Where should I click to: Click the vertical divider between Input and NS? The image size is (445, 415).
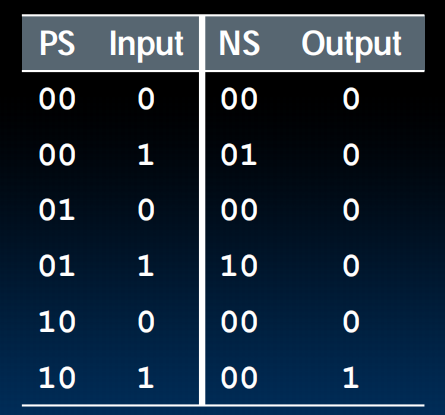tap(202, 210)
